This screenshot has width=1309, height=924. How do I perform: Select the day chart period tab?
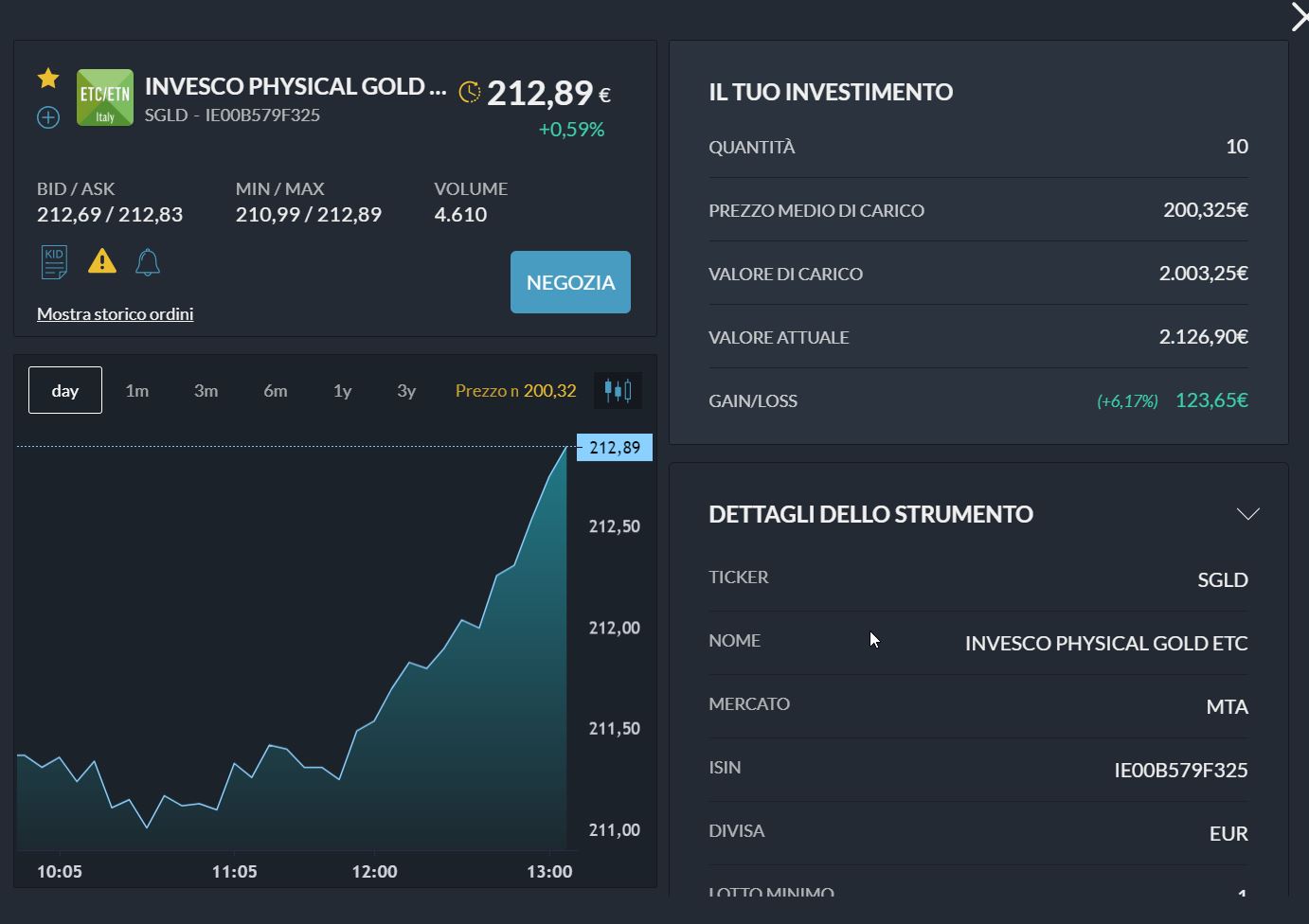click(65, 390)
